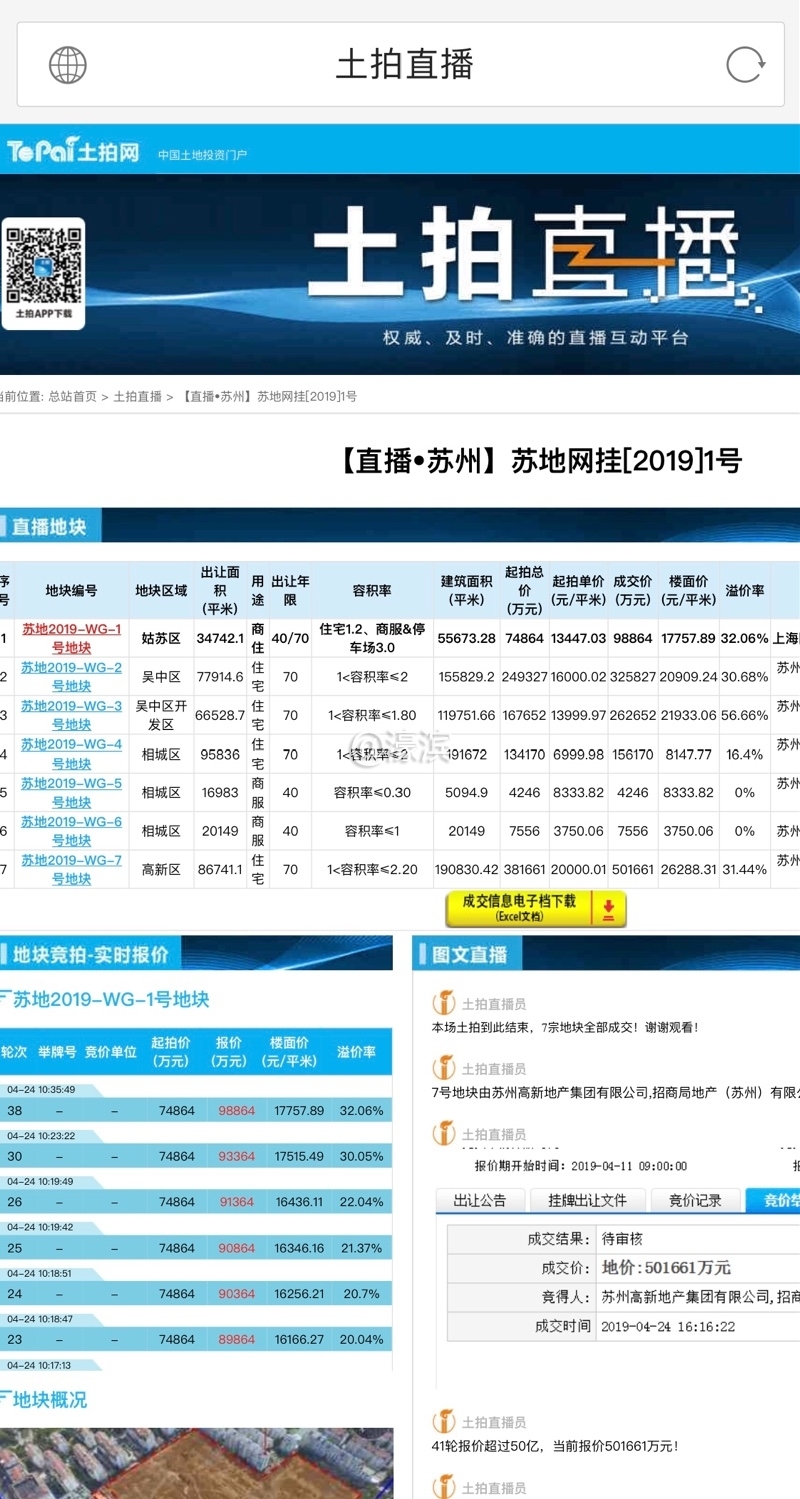
Task: Click the red download arrow icon
Action: [608, 909]
